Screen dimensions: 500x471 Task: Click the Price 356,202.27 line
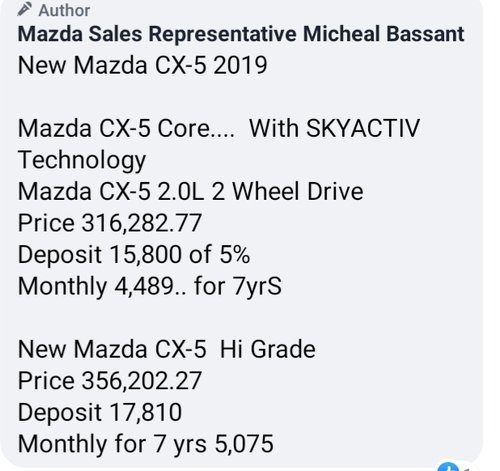click(x=110, y=381)
